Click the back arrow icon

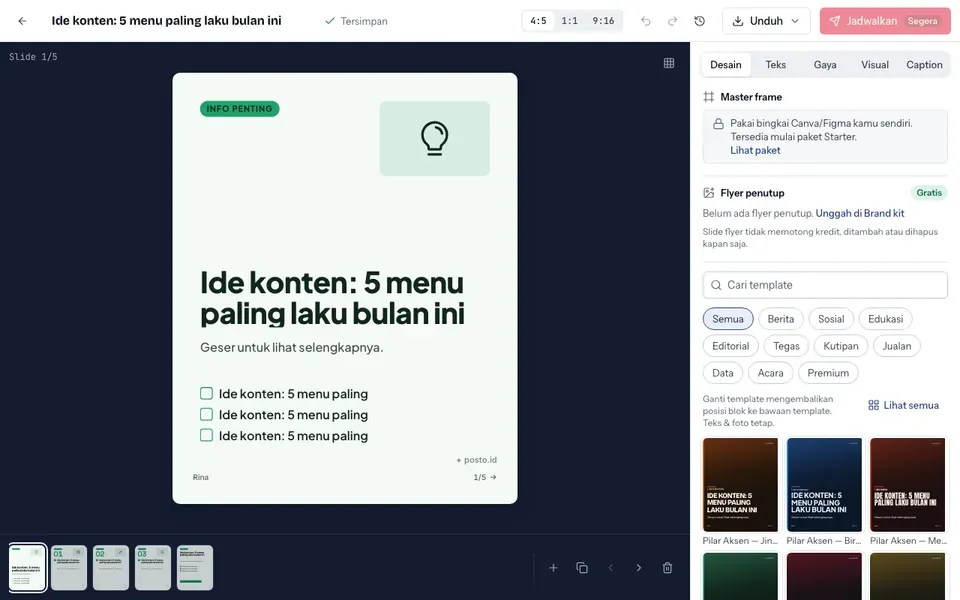tap(23, 21)
